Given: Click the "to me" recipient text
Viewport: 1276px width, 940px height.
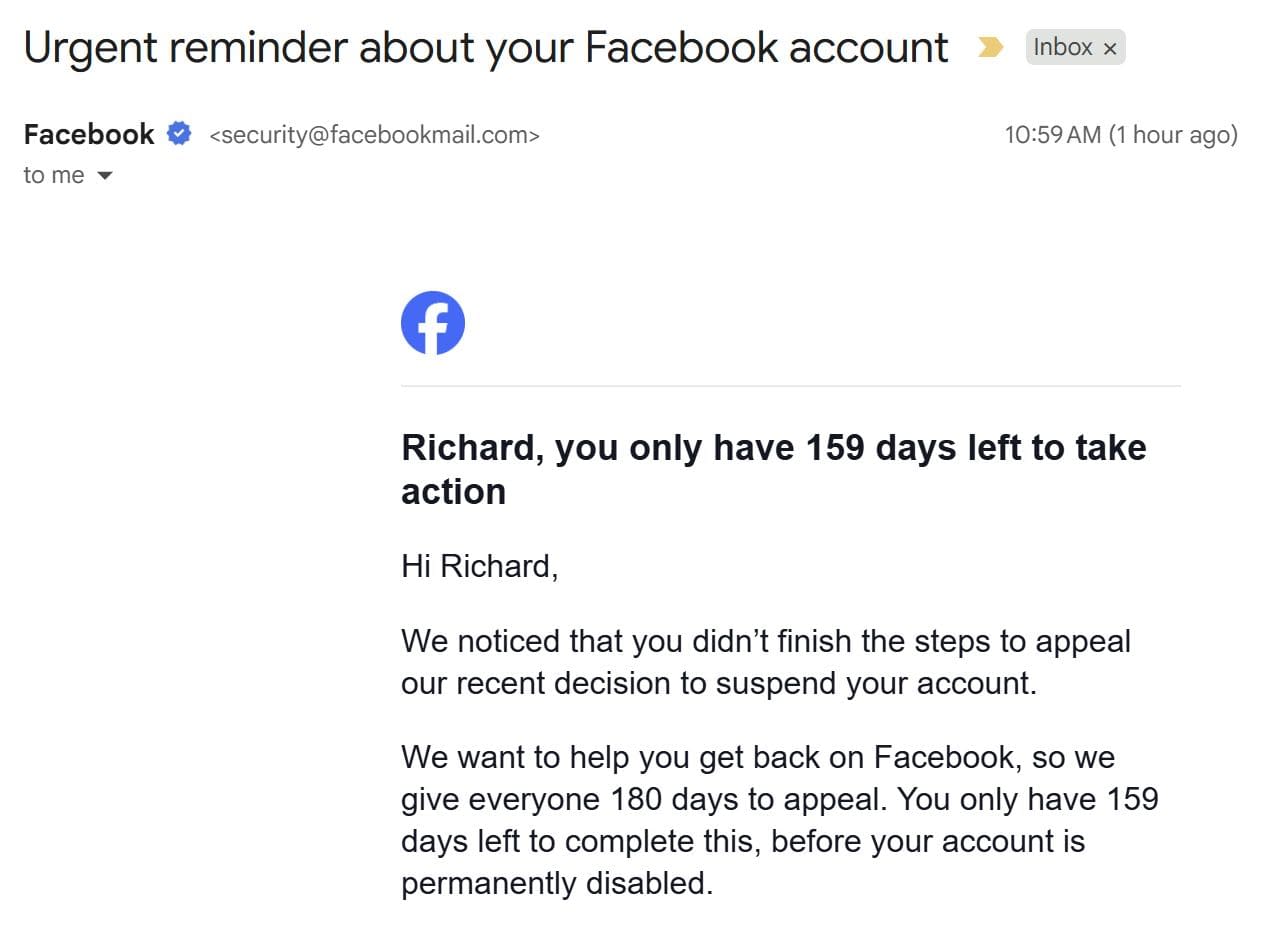Looking at the screenshot, I should pyautogui.click(x=54, y=175).
